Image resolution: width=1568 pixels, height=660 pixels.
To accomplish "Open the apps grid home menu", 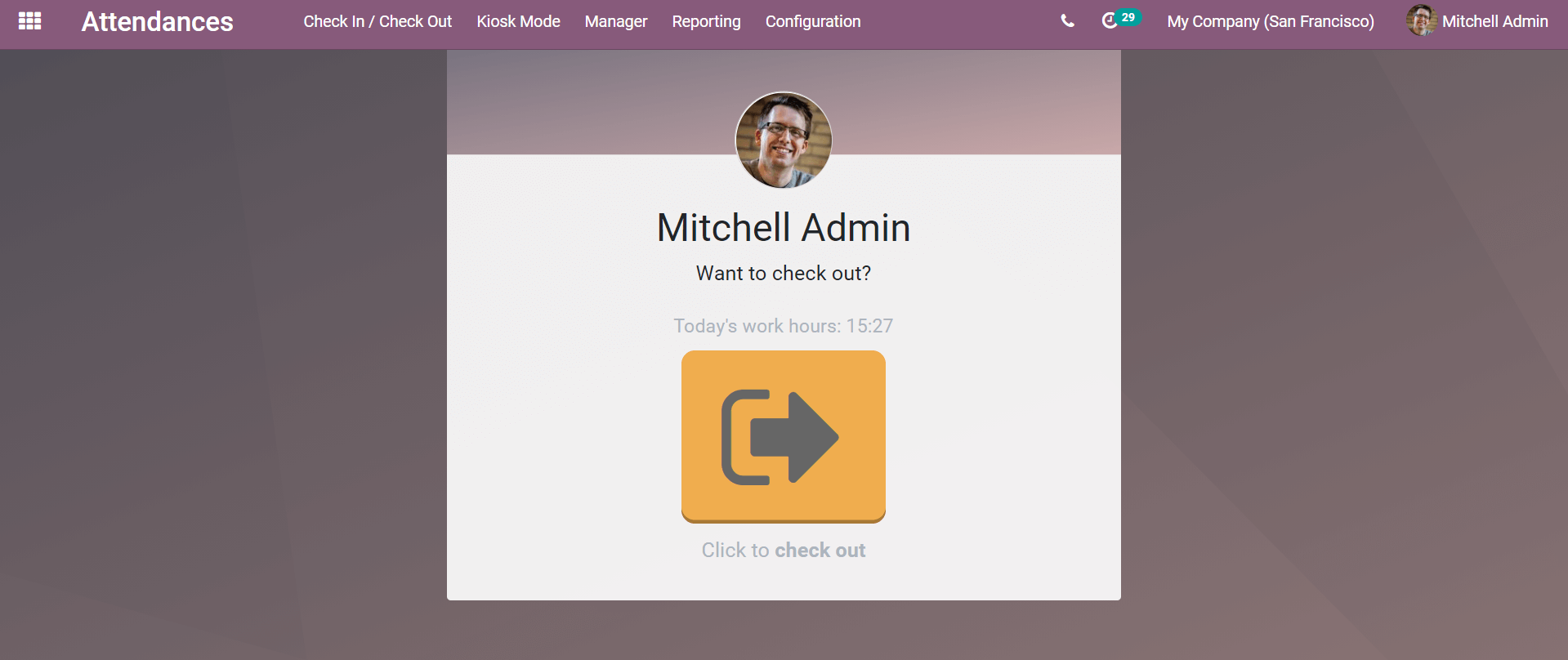I will point(29,21).
